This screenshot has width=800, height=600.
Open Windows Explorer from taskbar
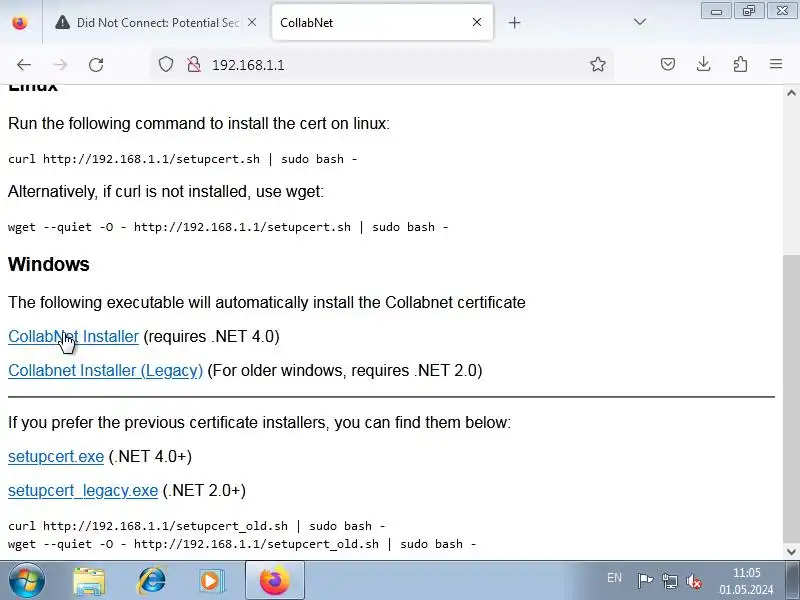[x=90, y=581]
